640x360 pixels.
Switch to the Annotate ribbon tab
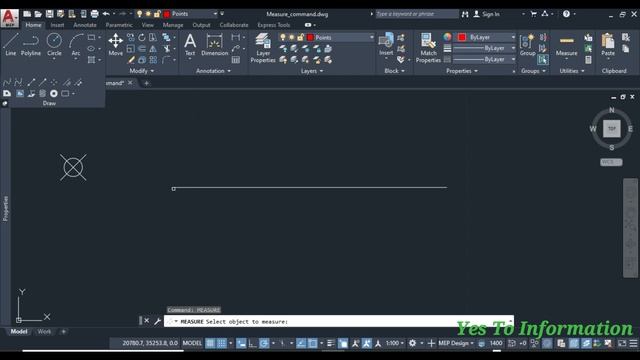click(85, 25)
